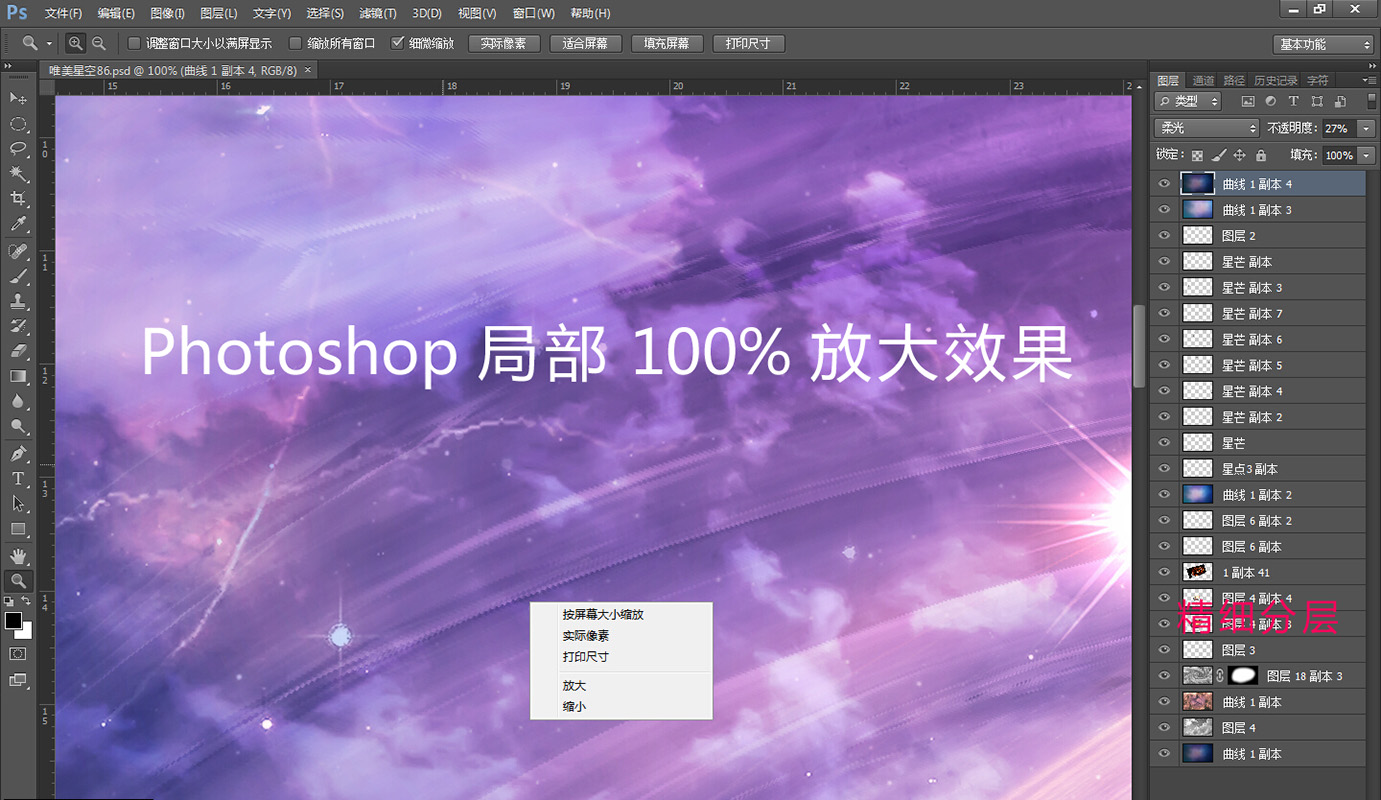Enable 调整窗口大小以满屏显示 checkbox

click(134, 43)
